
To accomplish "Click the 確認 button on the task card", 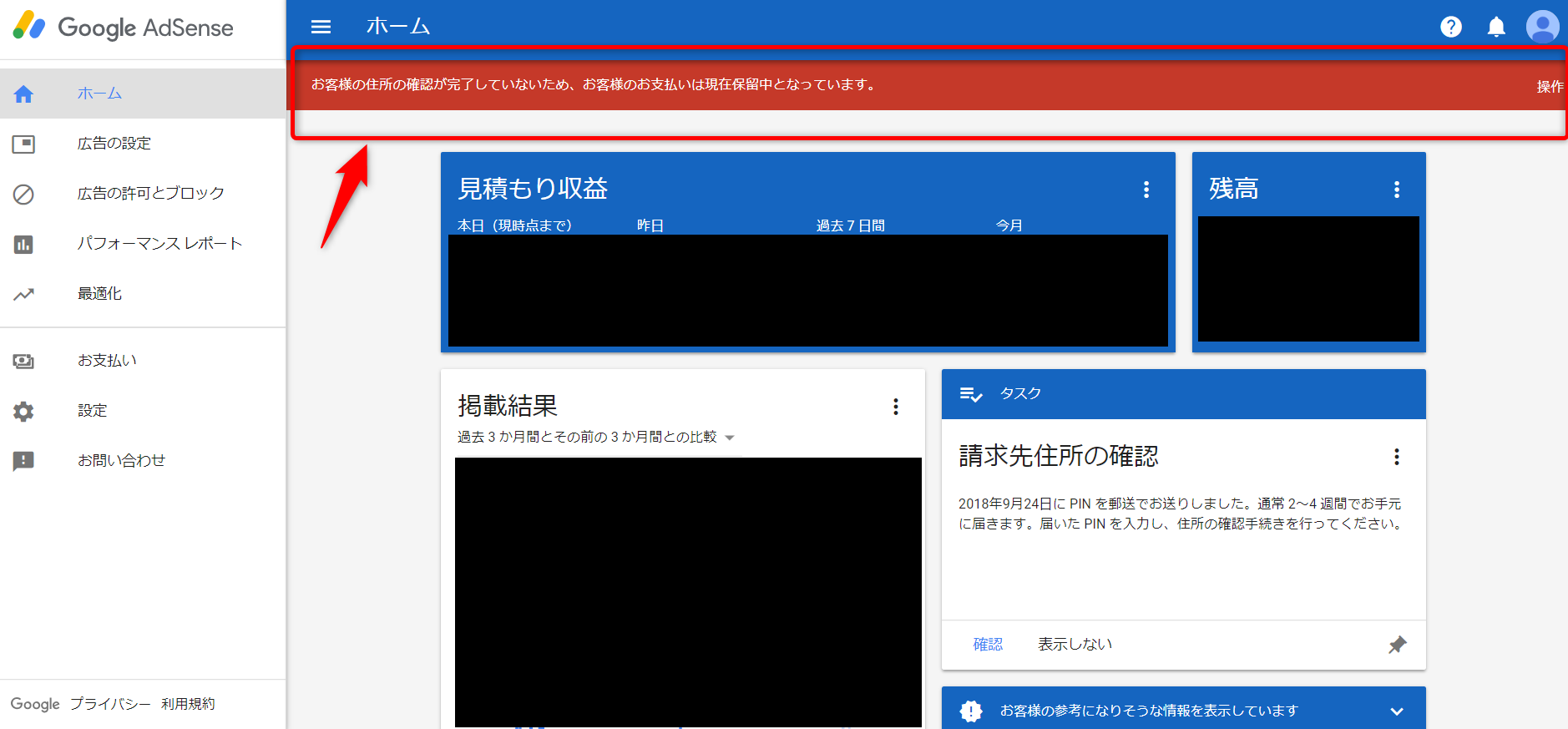I will tap(988, 645).
